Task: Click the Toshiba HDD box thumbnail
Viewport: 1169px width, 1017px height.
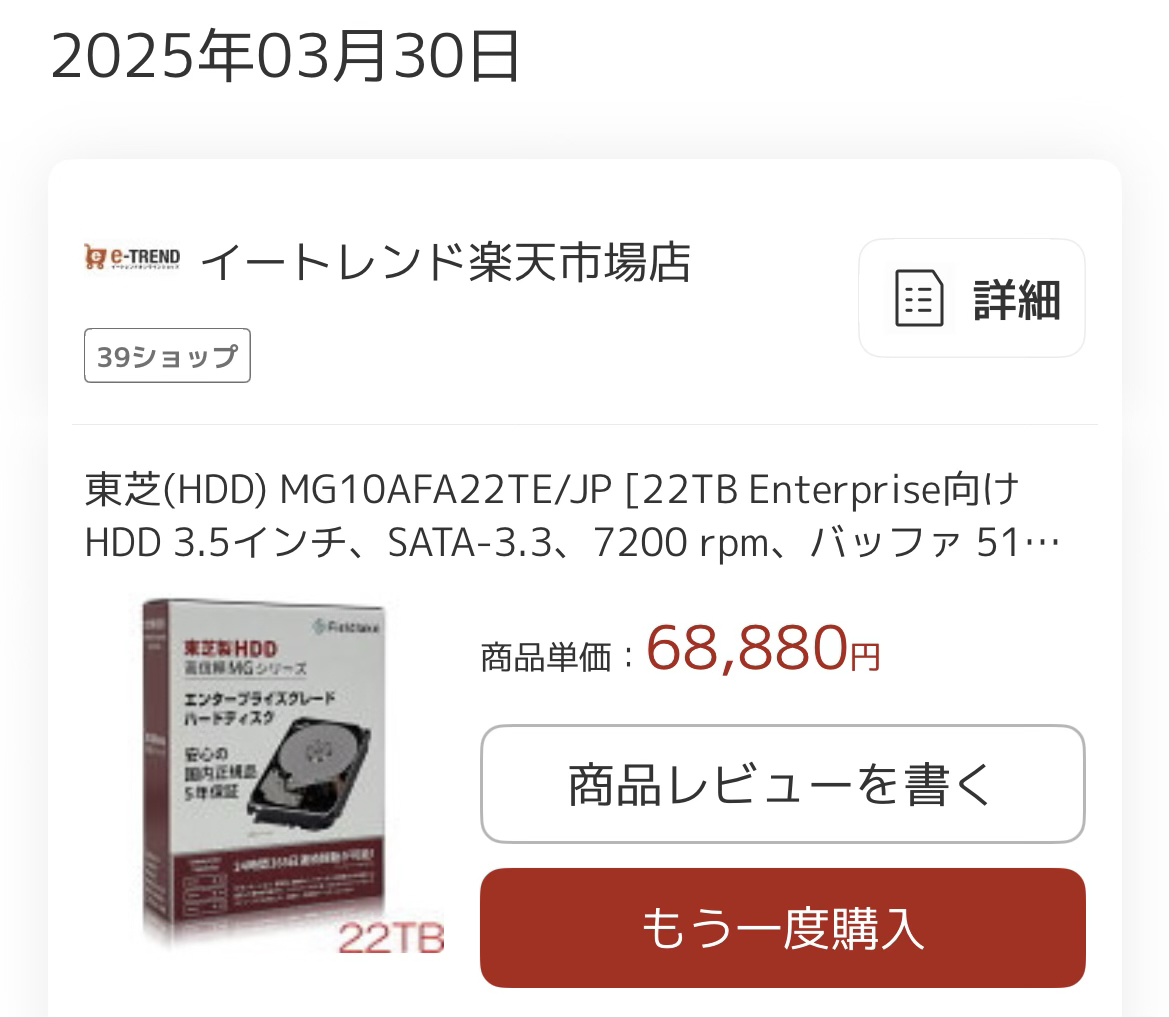Action: 293,775
